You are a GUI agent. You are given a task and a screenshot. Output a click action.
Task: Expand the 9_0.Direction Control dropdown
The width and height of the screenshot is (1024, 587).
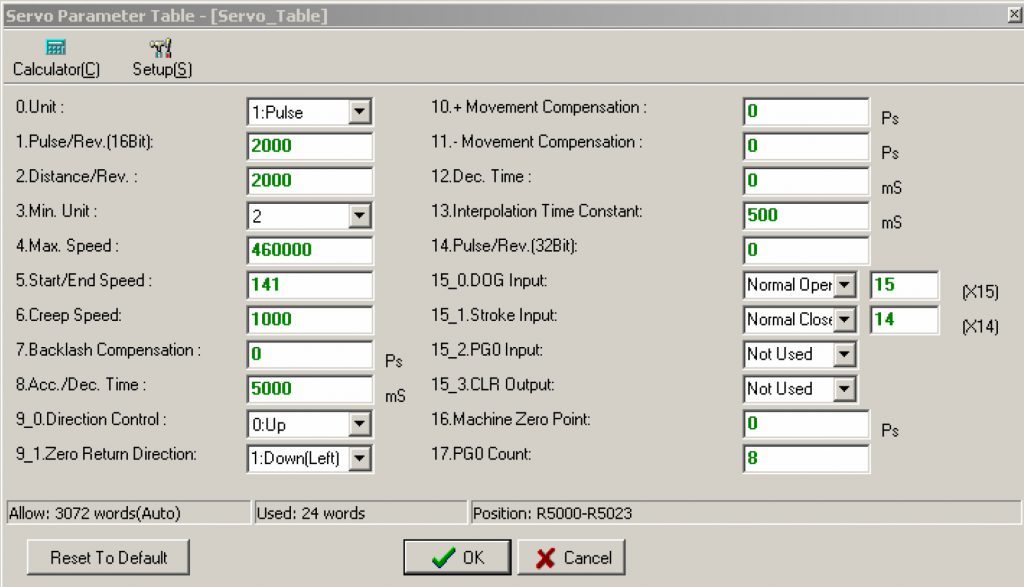click(x=359, y=424)
